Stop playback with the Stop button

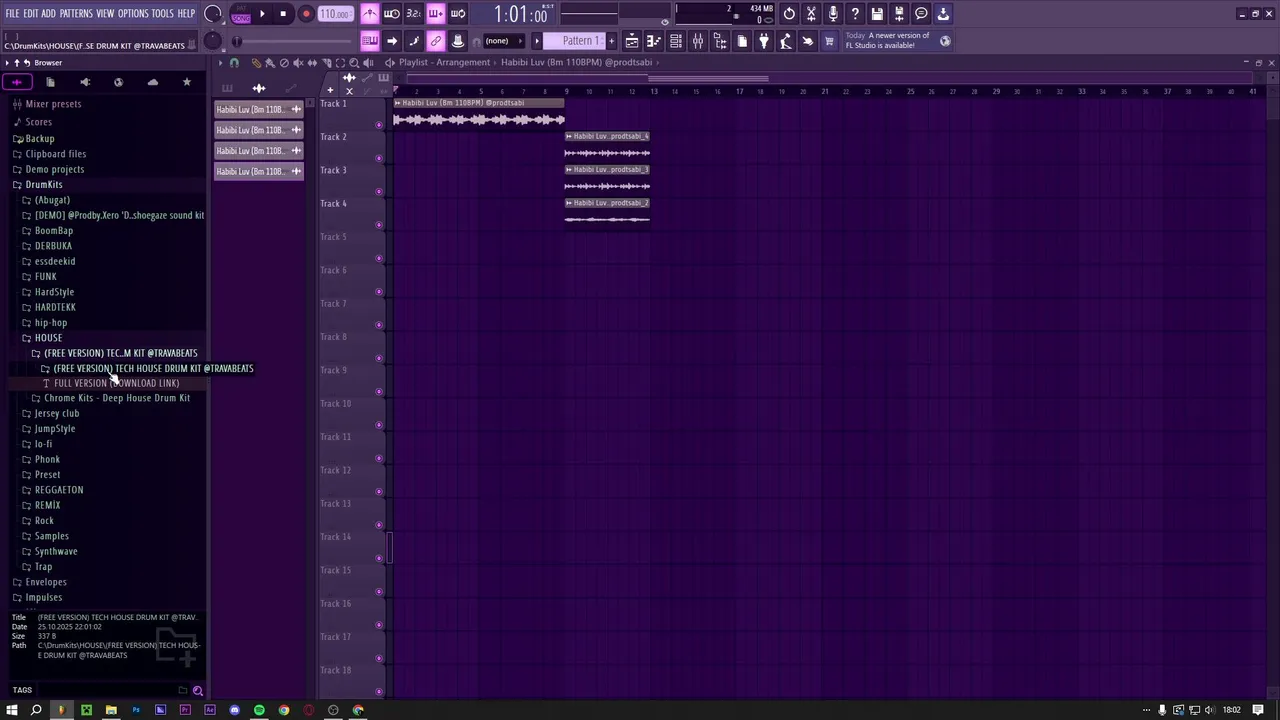[x=283, y=14]
